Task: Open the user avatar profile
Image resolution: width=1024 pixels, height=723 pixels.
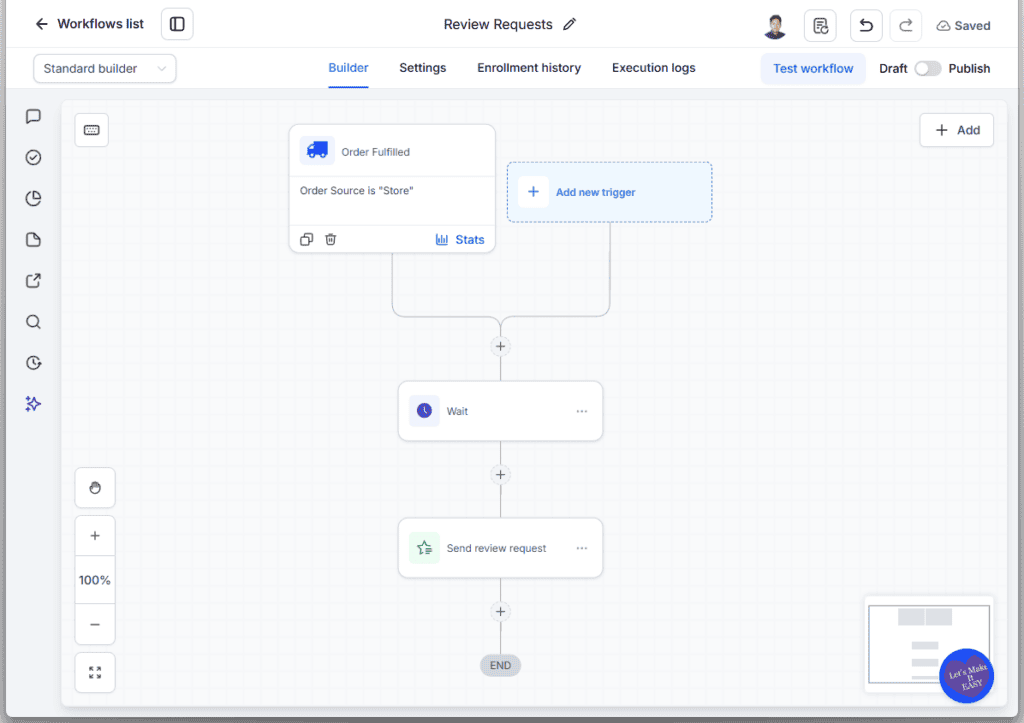Action: pyautogui.click(x=775, y=25)
